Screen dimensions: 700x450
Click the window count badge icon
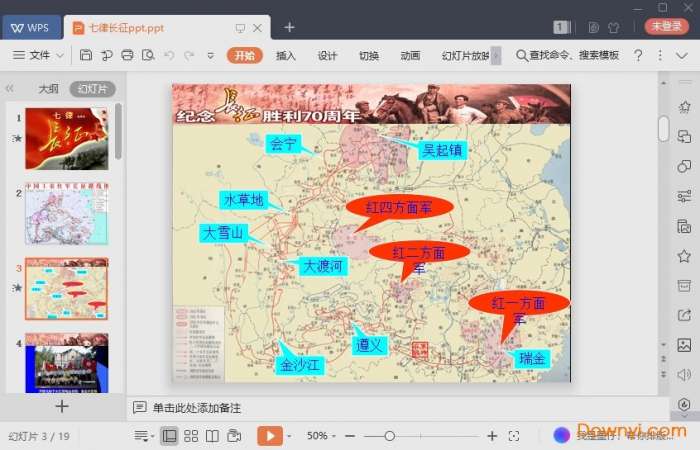click(562, 28)
